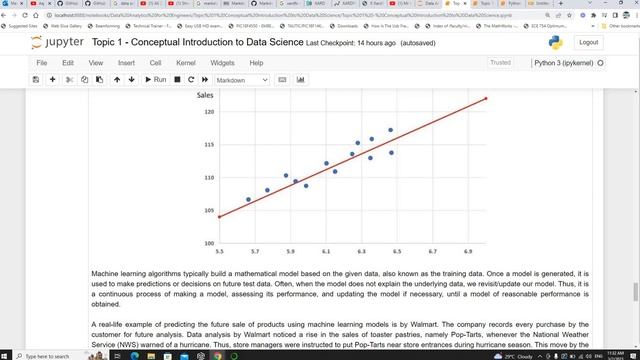
Task: Open the cell type Markdown dropdown
Action: tap(242, 80)
